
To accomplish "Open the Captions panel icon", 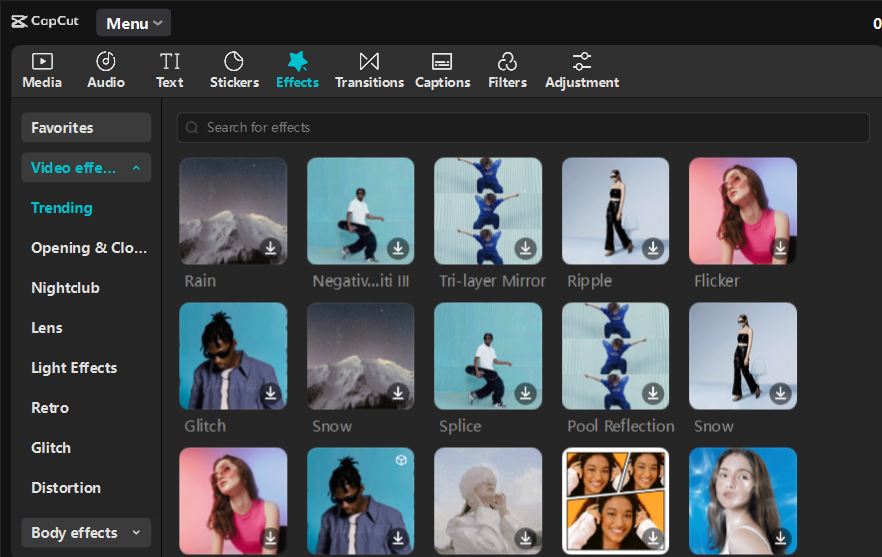I will click(442, 62).
